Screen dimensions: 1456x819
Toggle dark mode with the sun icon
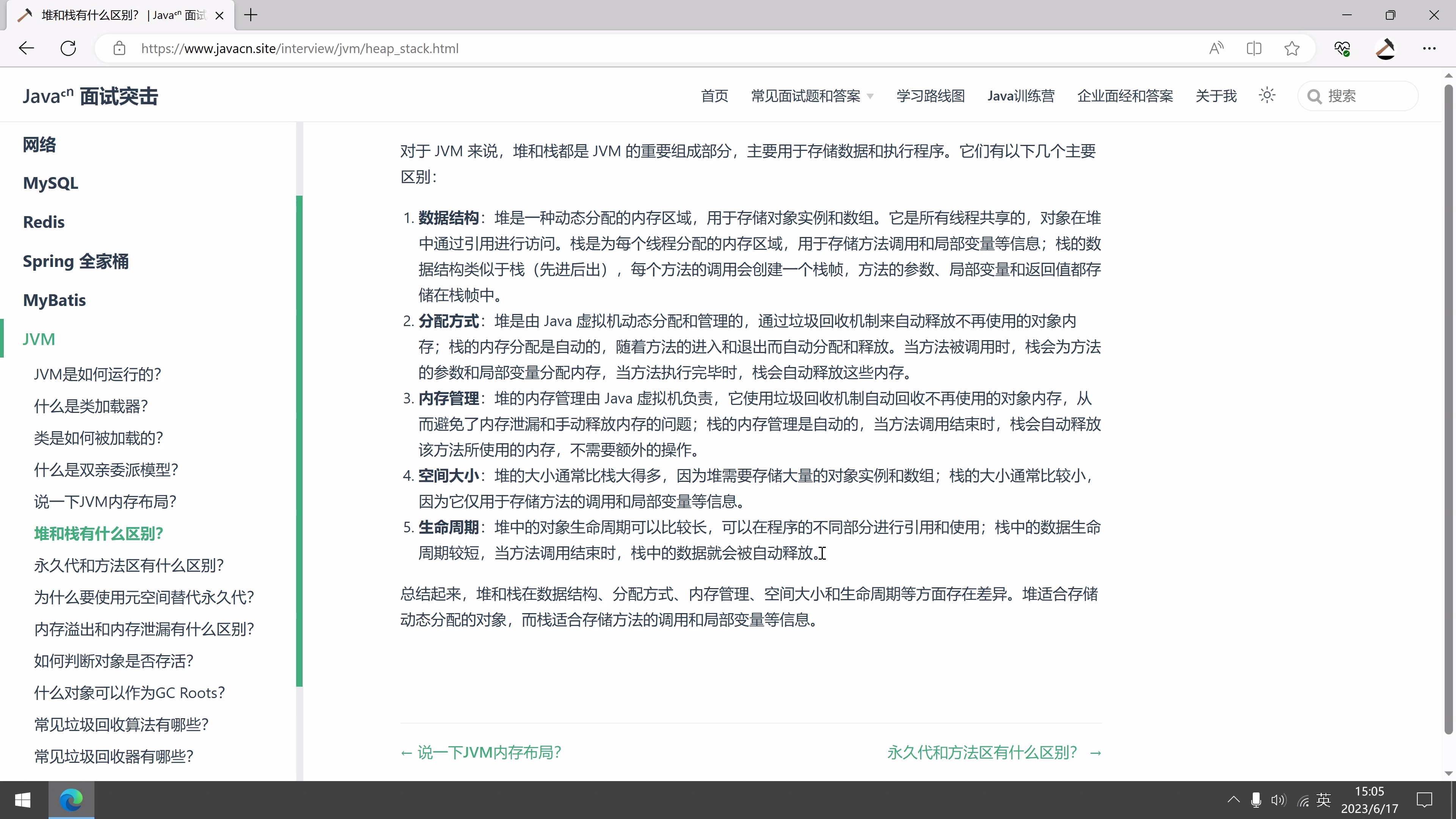point(1267,95)
